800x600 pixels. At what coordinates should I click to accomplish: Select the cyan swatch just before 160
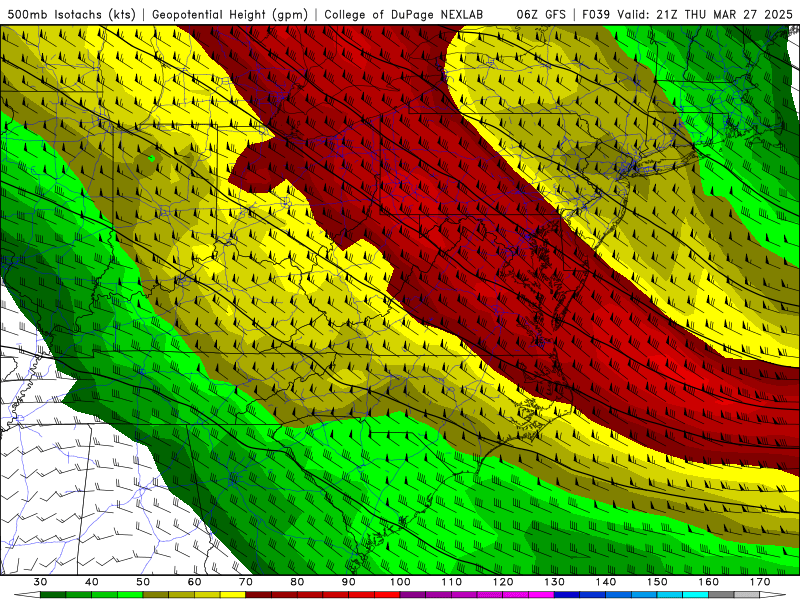696,595
